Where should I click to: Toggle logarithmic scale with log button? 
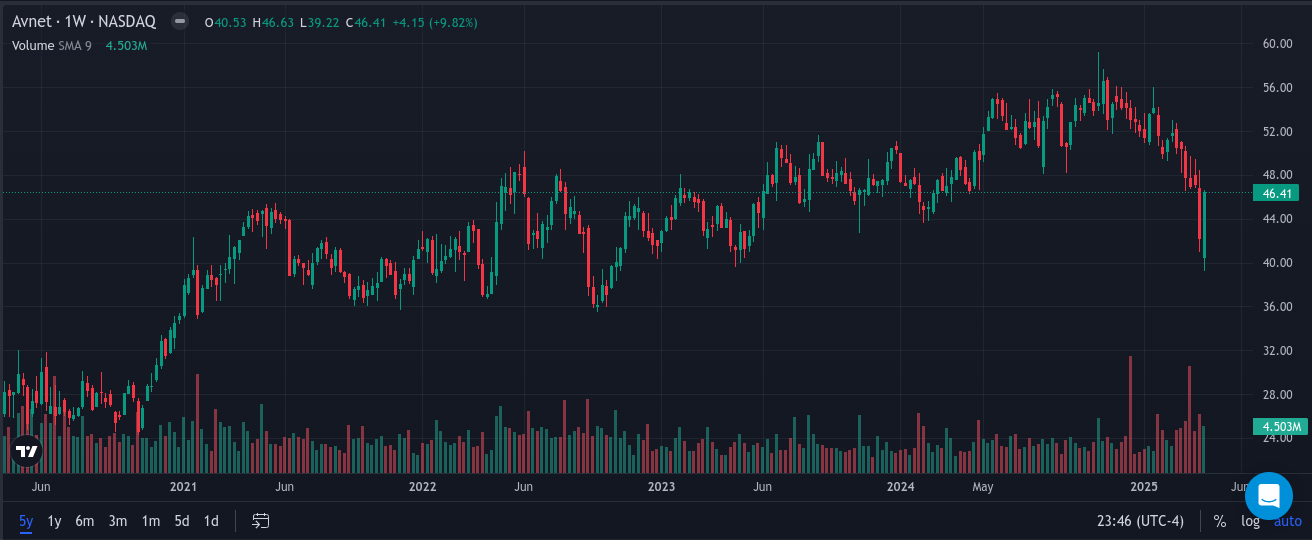tap(1250, 521)
